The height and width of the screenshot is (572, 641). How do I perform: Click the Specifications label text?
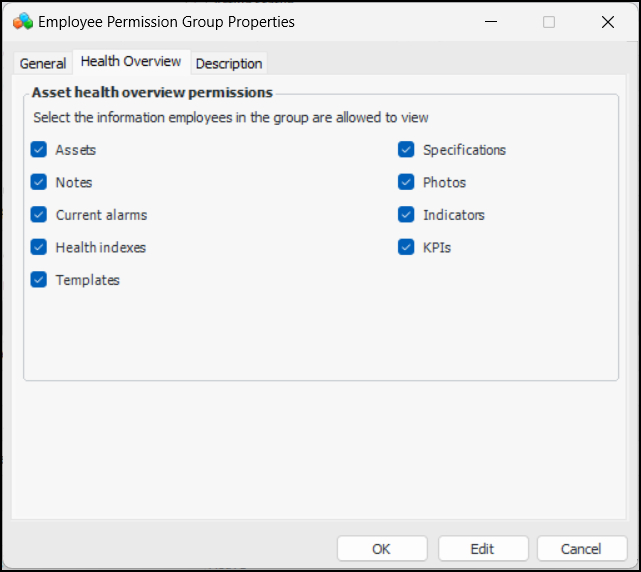pos(464,150)
